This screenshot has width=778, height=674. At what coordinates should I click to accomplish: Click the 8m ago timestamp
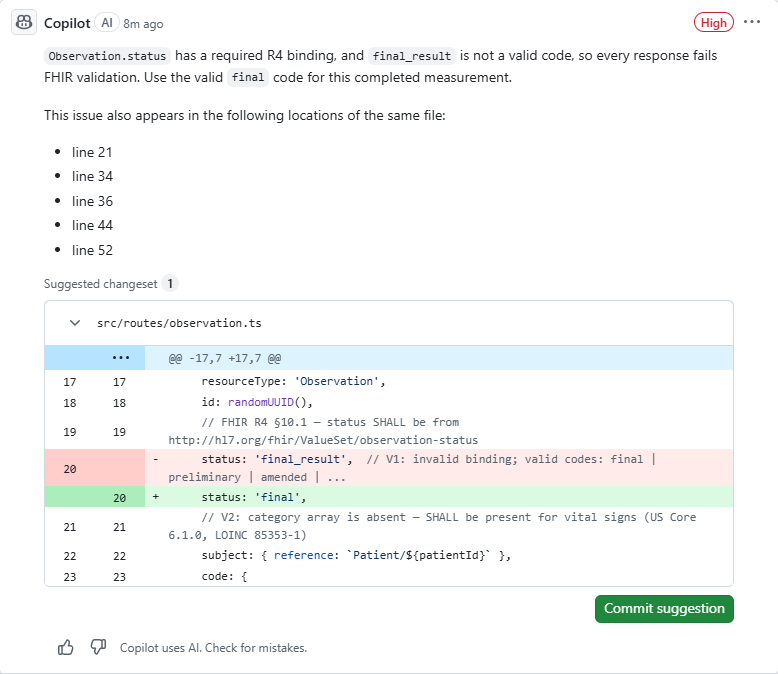coord(143,24)
